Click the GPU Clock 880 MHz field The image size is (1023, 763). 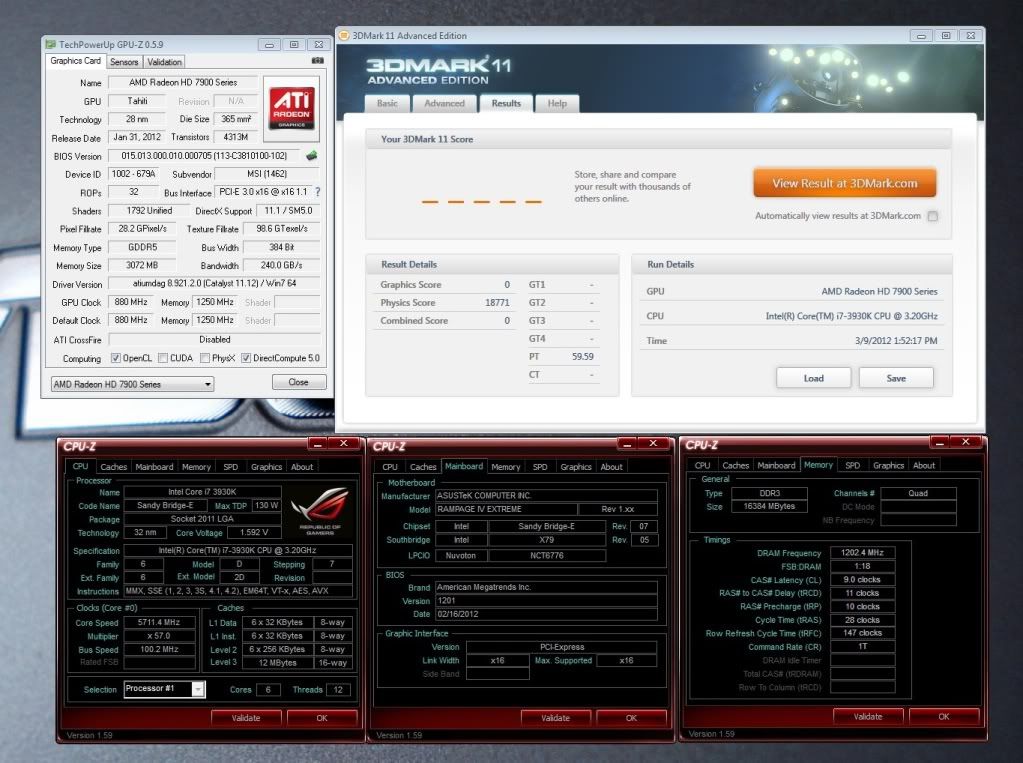pyautogui.click(x=130, y=302)
